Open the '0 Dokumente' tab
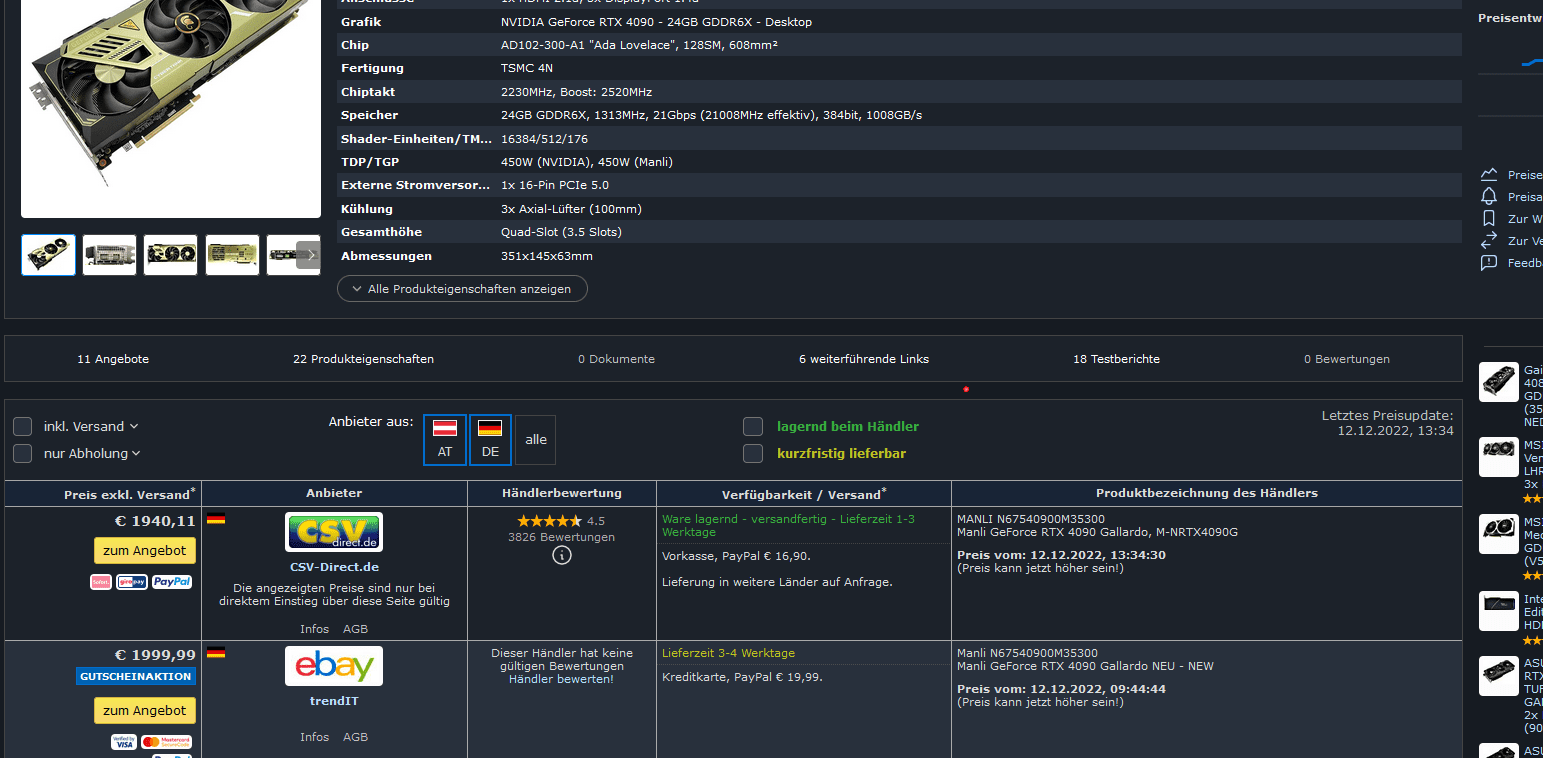Viewport: 1543px width, 758px height. point(616,359)
